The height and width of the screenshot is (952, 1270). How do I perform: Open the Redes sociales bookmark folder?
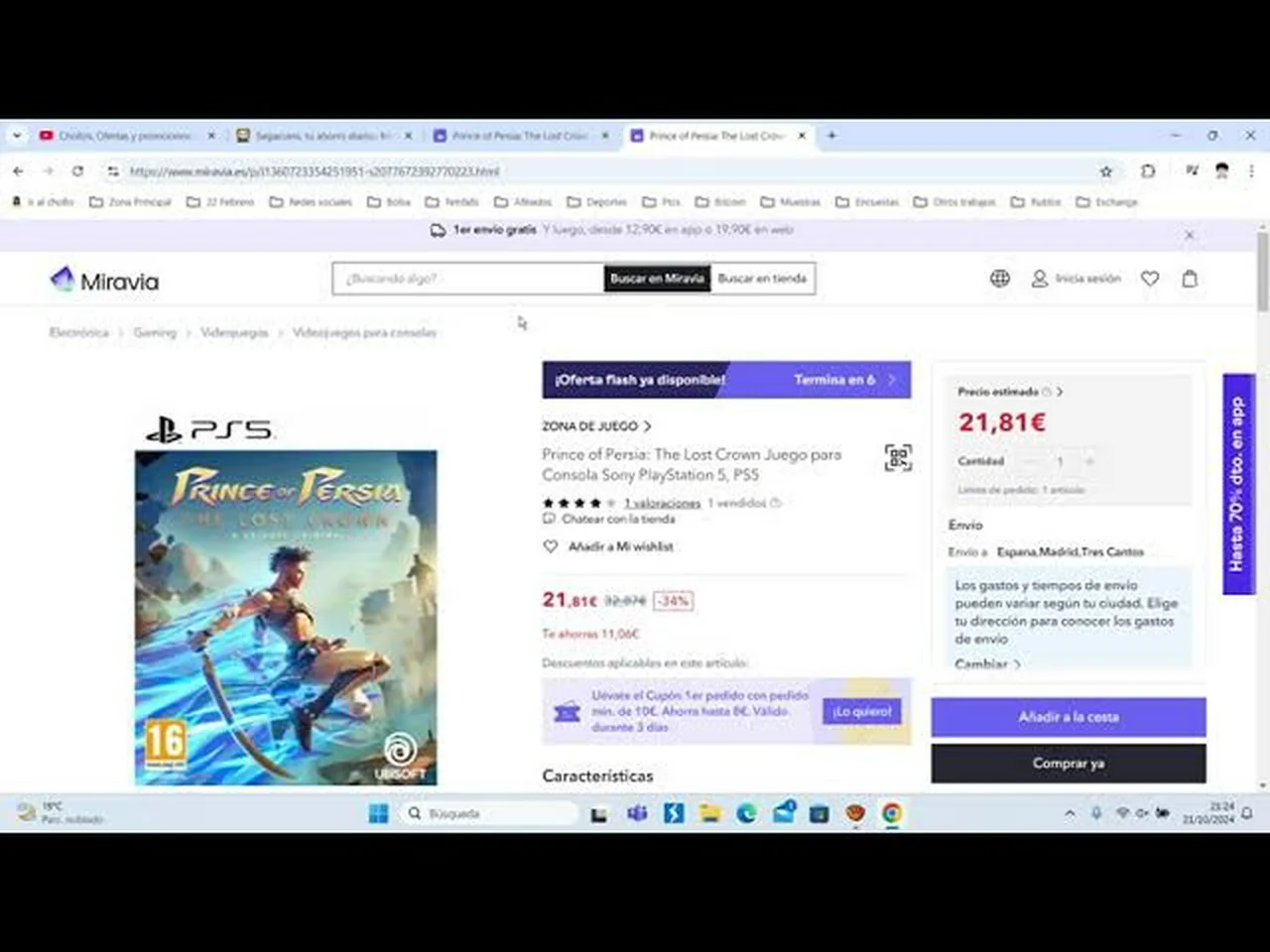click(310, 202)
